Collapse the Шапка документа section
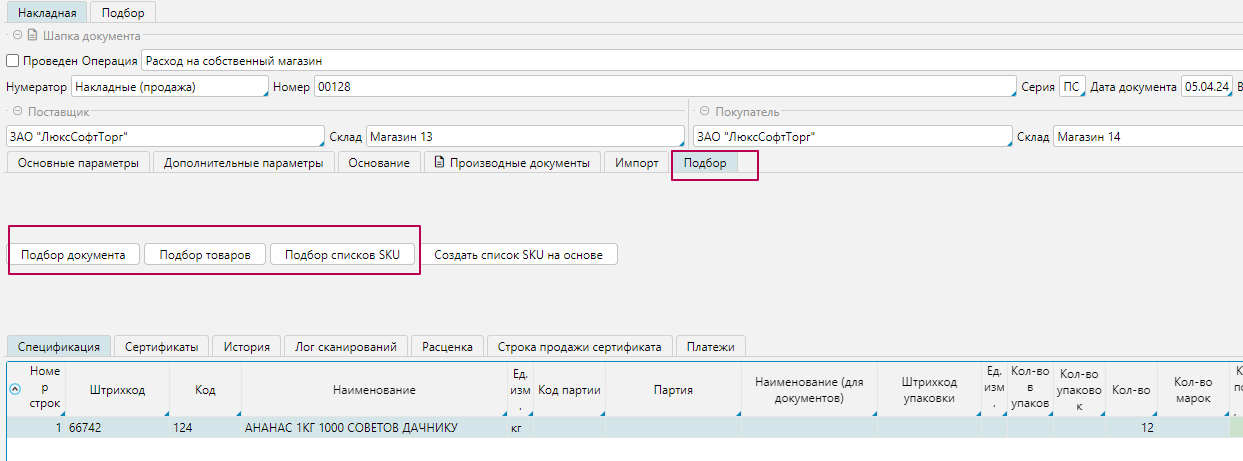 tap(18, 35)
